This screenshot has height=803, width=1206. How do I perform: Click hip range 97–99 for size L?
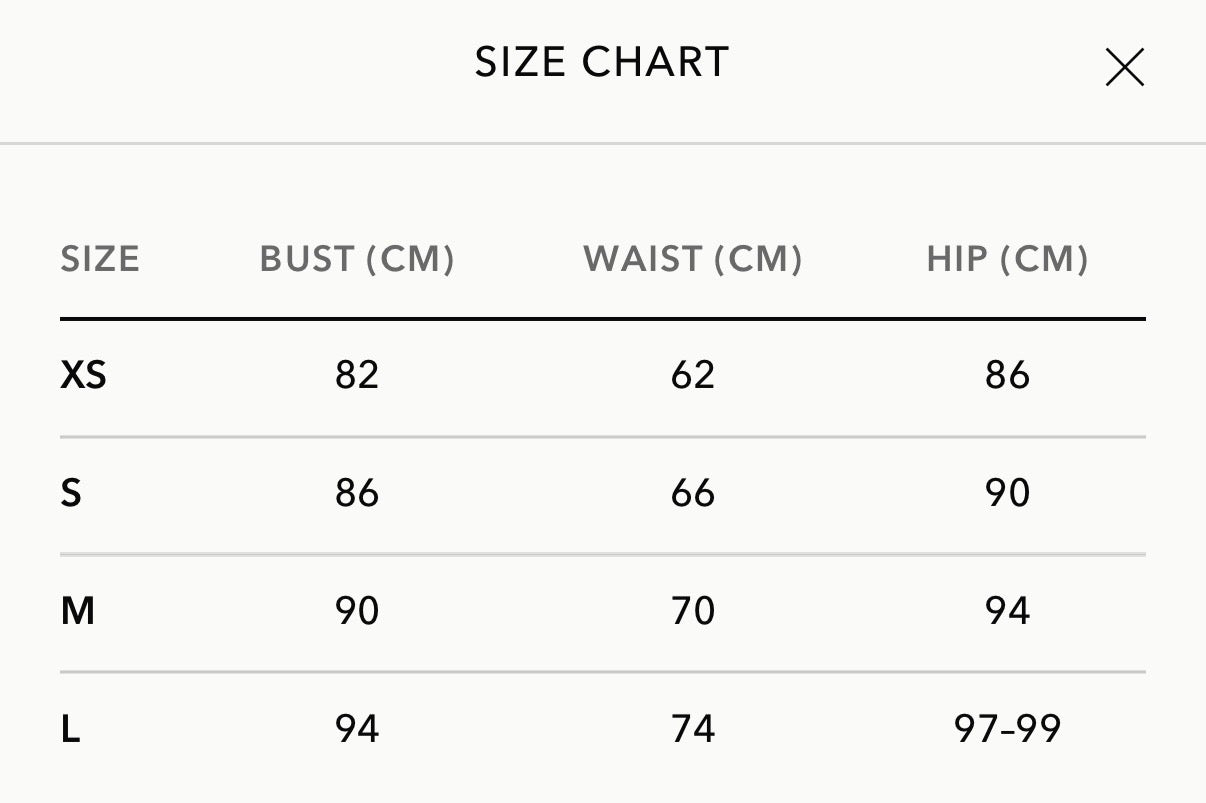[x=1007, y=729]
